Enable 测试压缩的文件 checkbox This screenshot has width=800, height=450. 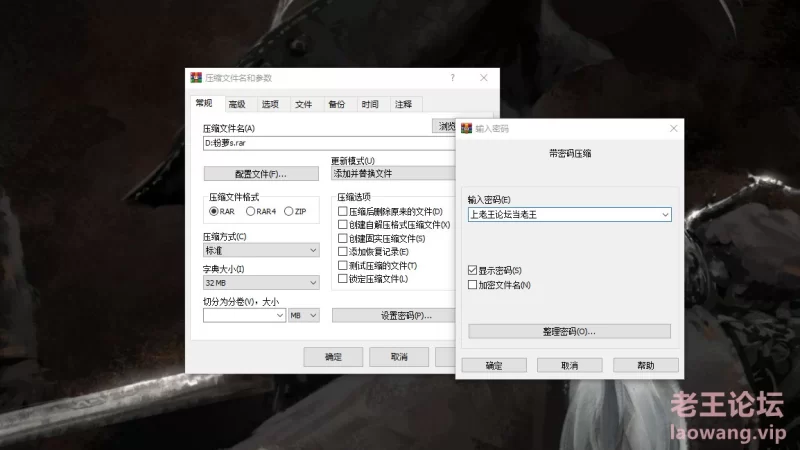(343, 265)
